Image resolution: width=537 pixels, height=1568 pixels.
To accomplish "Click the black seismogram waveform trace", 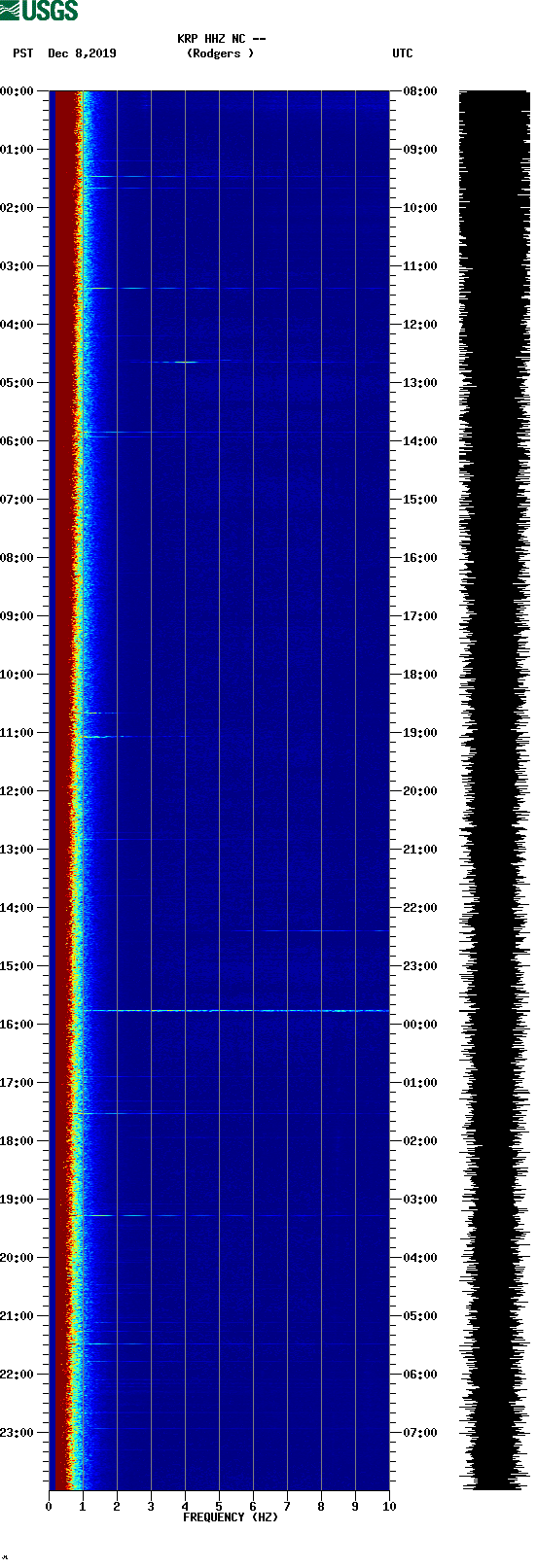I will [494, 789].
